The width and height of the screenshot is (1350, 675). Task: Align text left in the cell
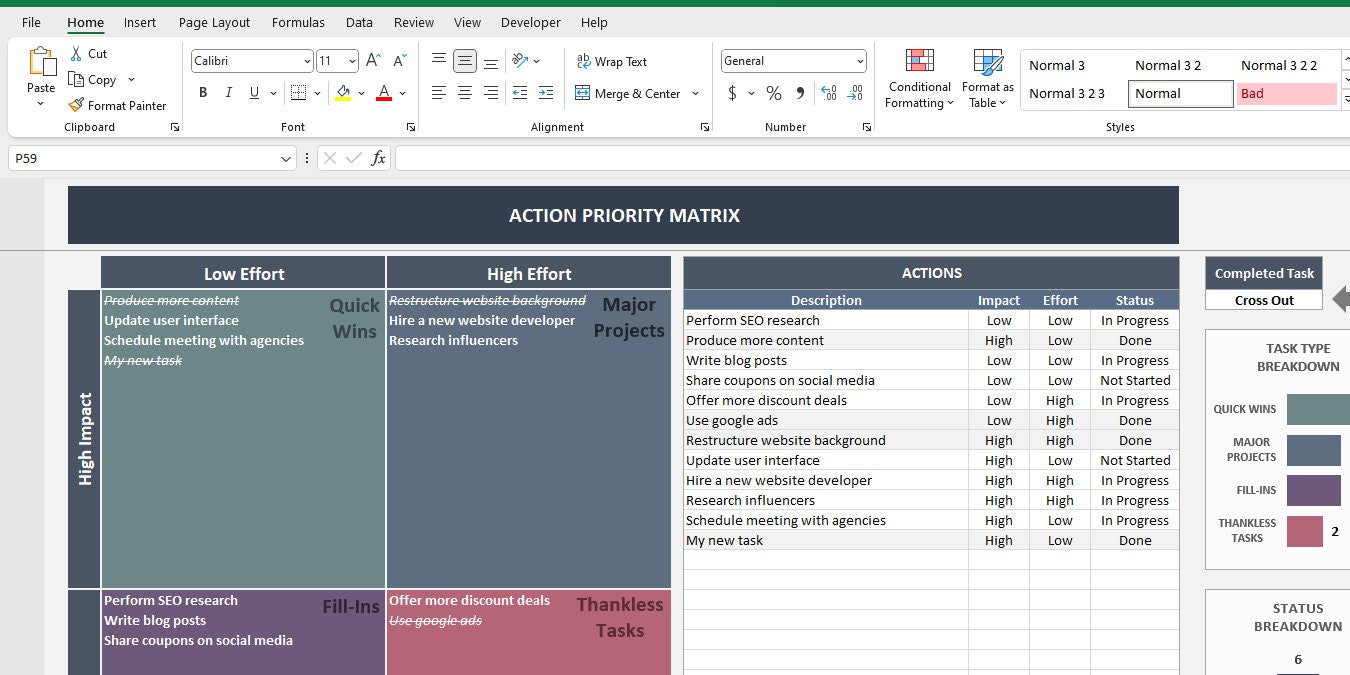tap(439, 93)
